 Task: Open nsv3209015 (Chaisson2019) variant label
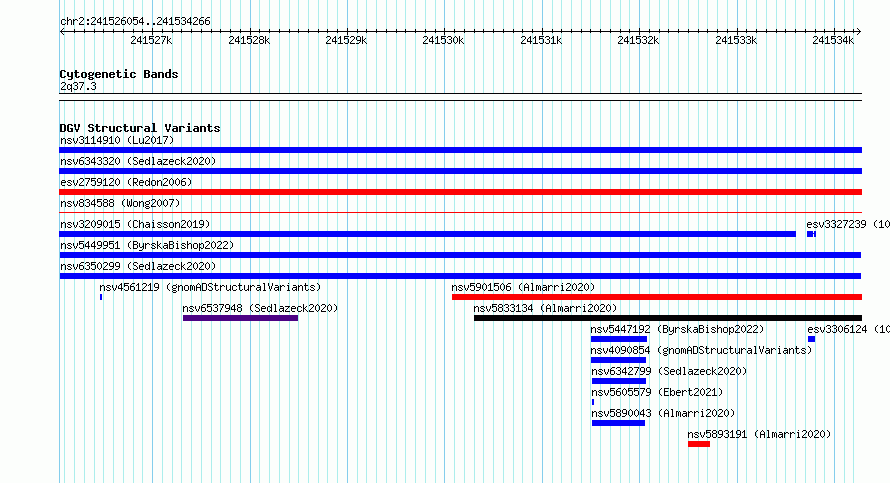135,224
